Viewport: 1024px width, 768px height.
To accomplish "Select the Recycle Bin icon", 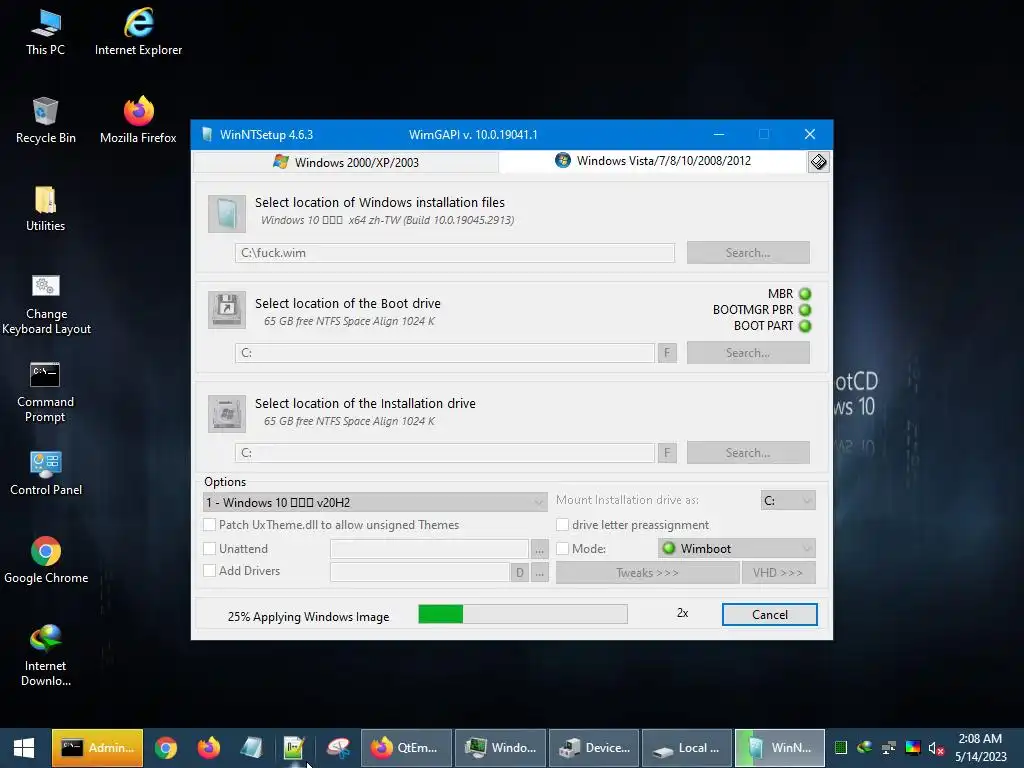I will 46,121.
